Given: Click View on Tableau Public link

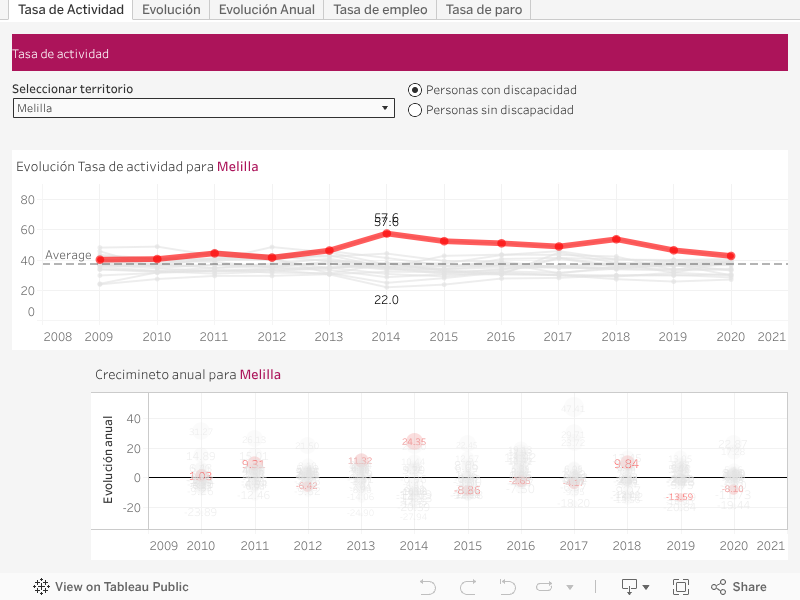Looking at the screenshot, I should tap(121, 587).
